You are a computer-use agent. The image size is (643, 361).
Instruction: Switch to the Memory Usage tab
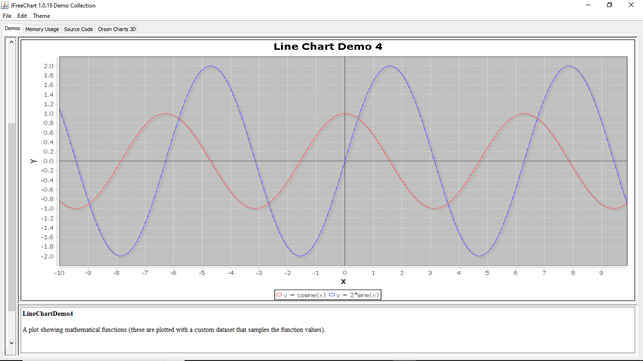point(42,29)
